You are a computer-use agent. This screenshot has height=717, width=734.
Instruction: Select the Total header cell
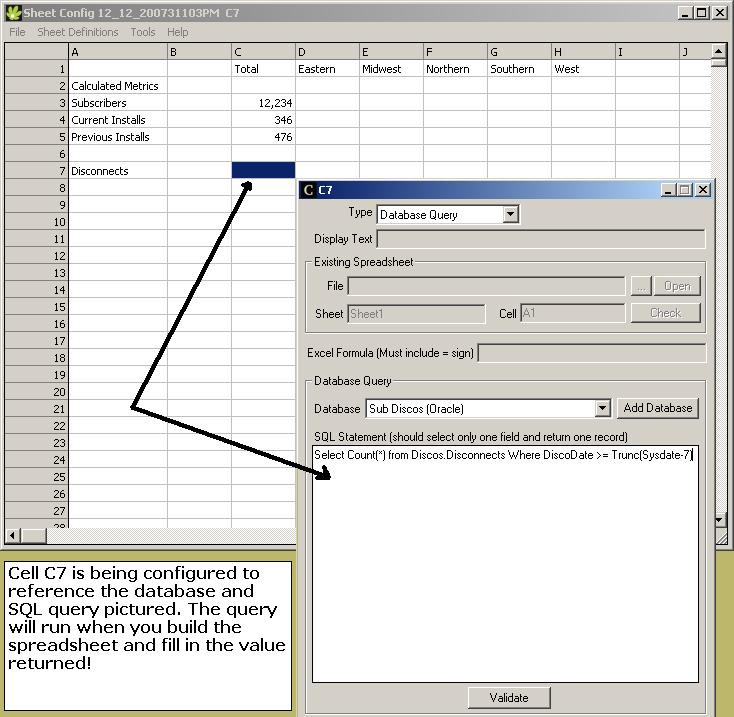pyautogui.click(x=263, y=69)
